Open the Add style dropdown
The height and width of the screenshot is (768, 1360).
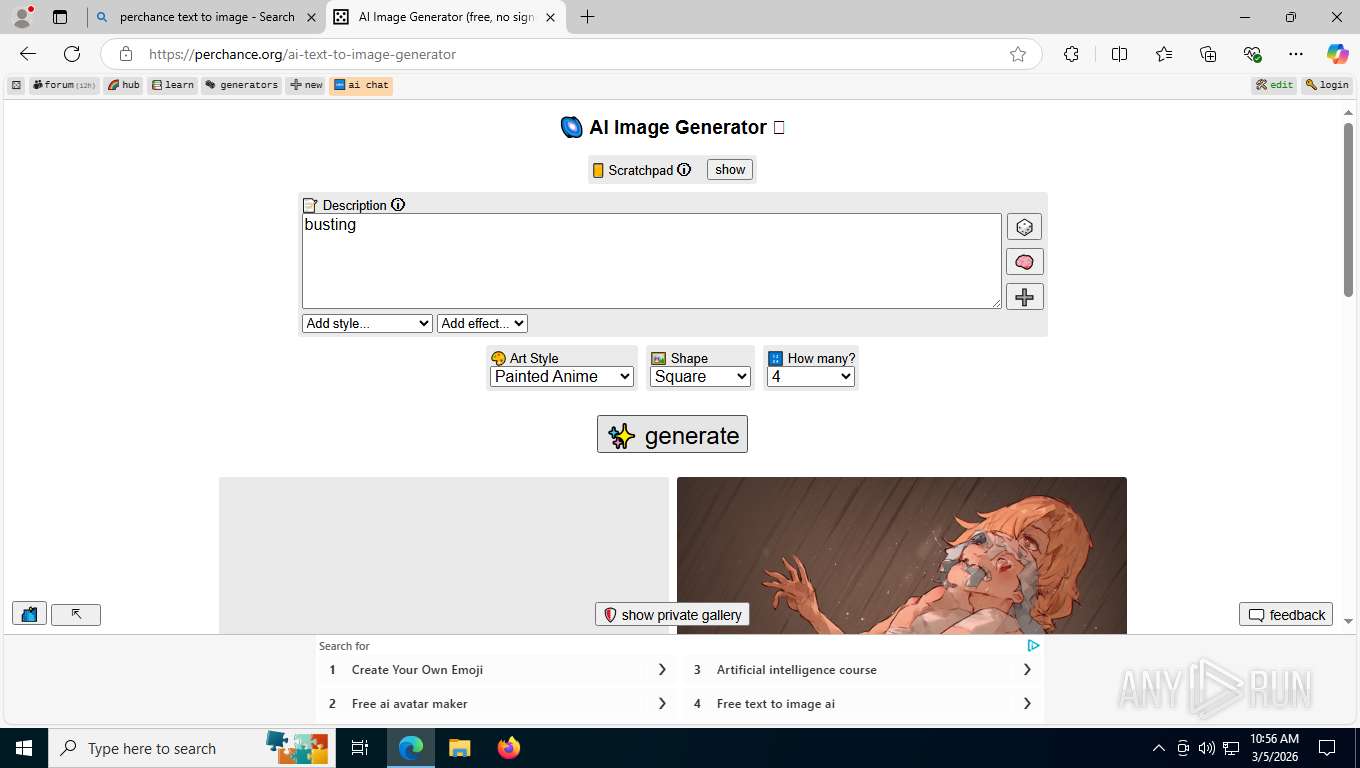tap(367, 323)
